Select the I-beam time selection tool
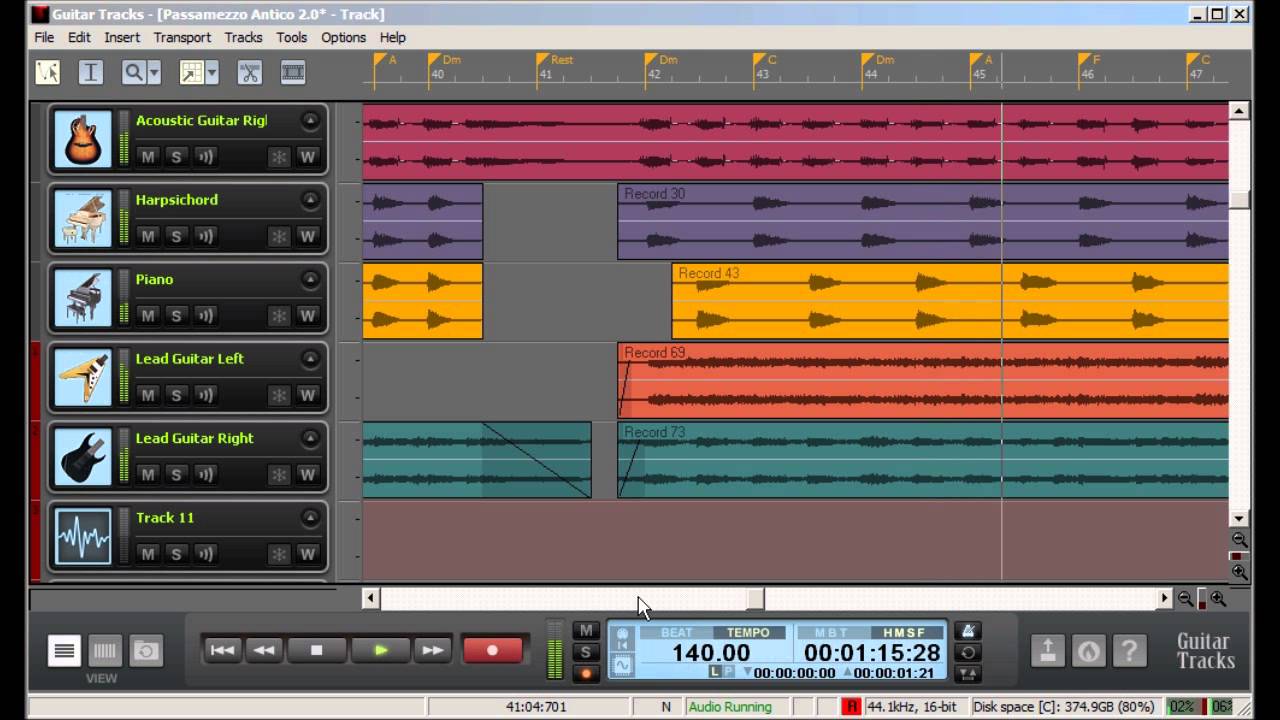1280x720 pixels. (x=91, y=72)
